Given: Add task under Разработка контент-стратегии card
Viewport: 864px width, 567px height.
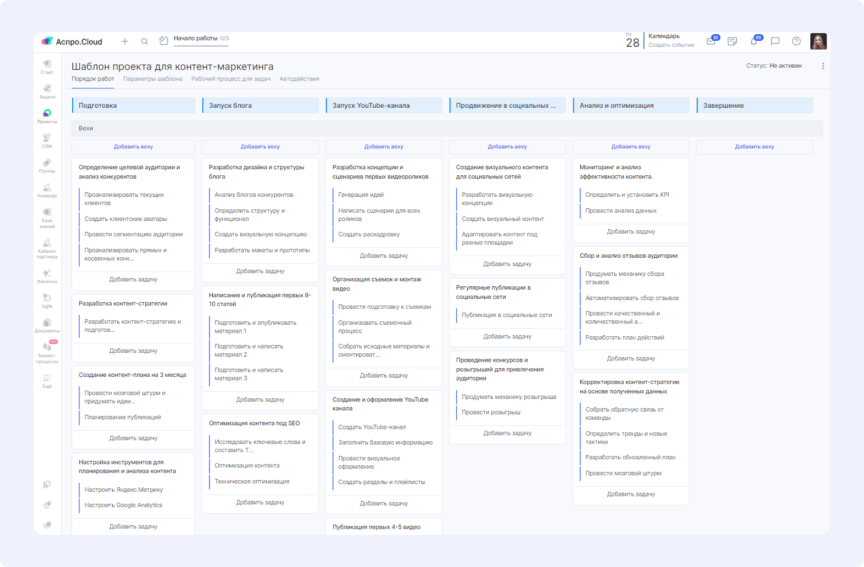Looking at the screenshot, I should (x=133, y=350).
